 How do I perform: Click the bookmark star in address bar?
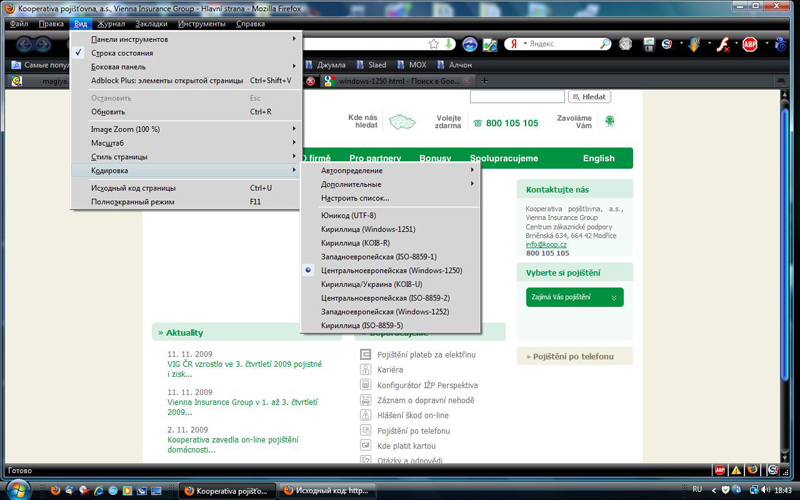[x=434, y=44]
